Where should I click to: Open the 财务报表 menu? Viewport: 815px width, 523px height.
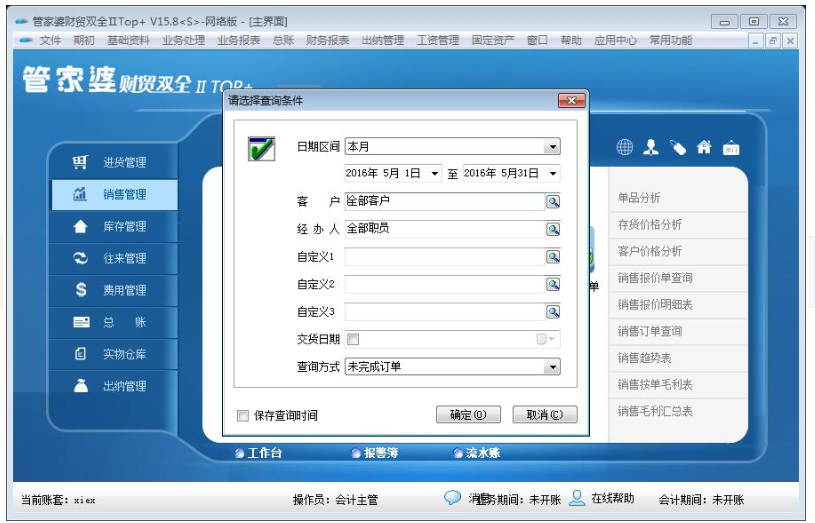pos(327,40)
